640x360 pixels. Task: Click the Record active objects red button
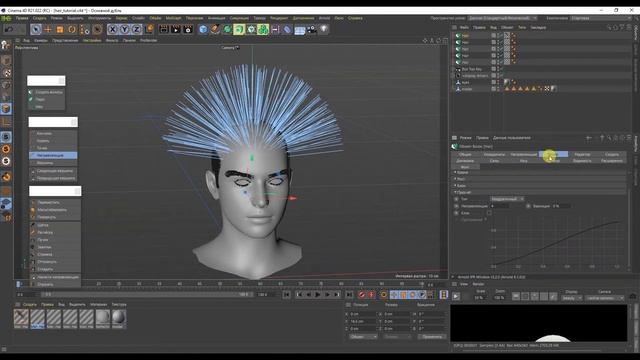[x=361, y=294]
